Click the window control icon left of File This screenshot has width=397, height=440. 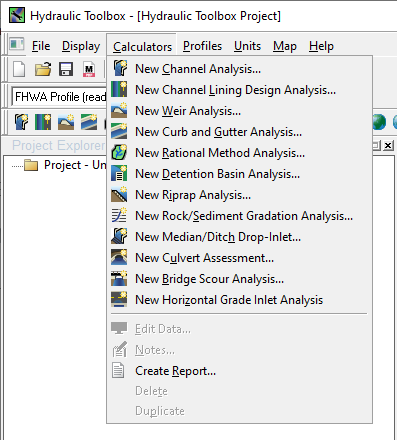click(x=17, y=45)
